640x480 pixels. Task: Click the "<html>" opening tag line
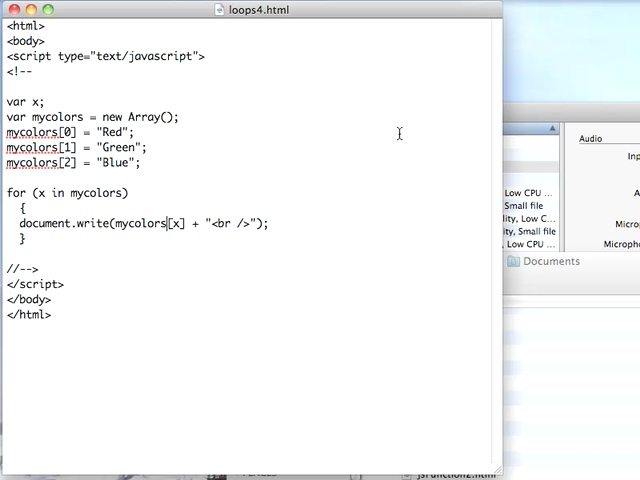click(26, 26)
